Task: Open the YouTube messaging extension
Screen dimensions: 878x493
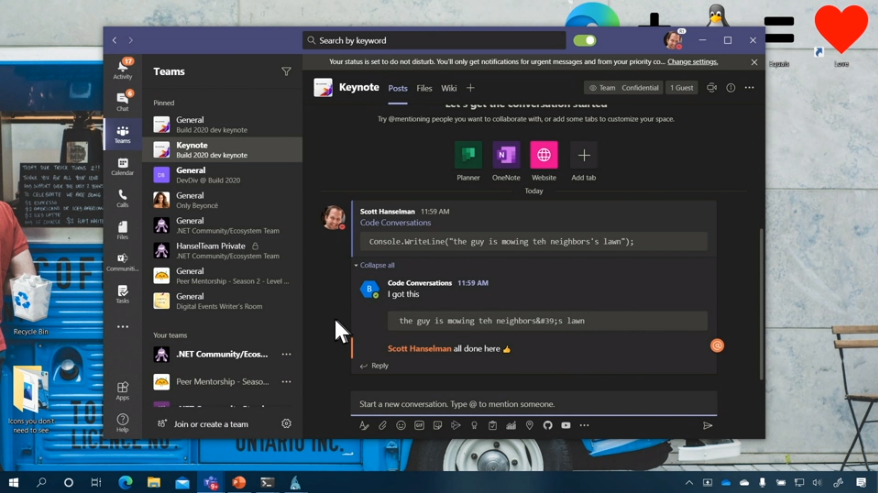Action: pyautogui.click(x=566, y=425)
